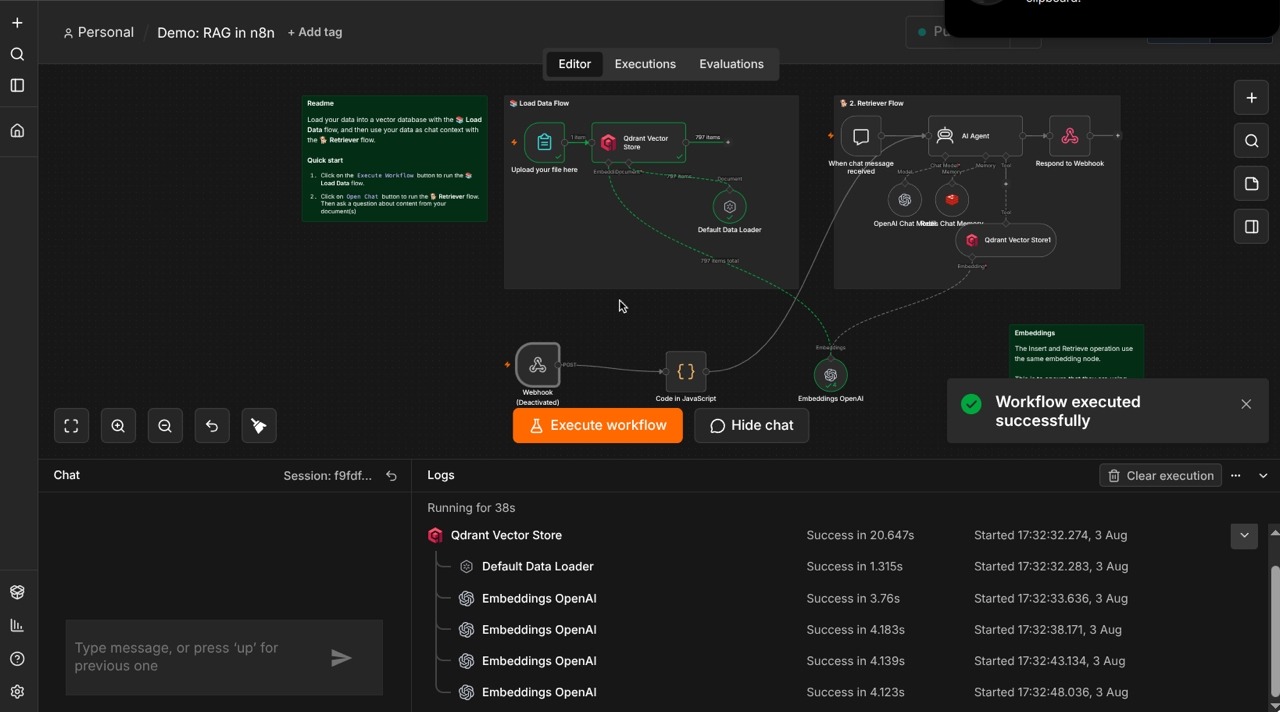This screenshot has width=1280, height=712.
Task: Click the Success in 20.647s status
Action: 860,536
